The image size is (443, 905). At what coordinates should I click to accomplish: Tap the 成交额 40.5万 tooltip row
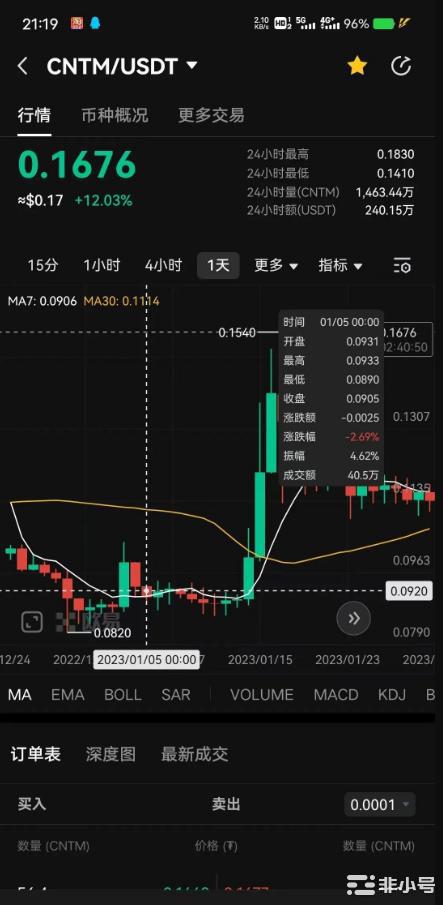point(331,476)
